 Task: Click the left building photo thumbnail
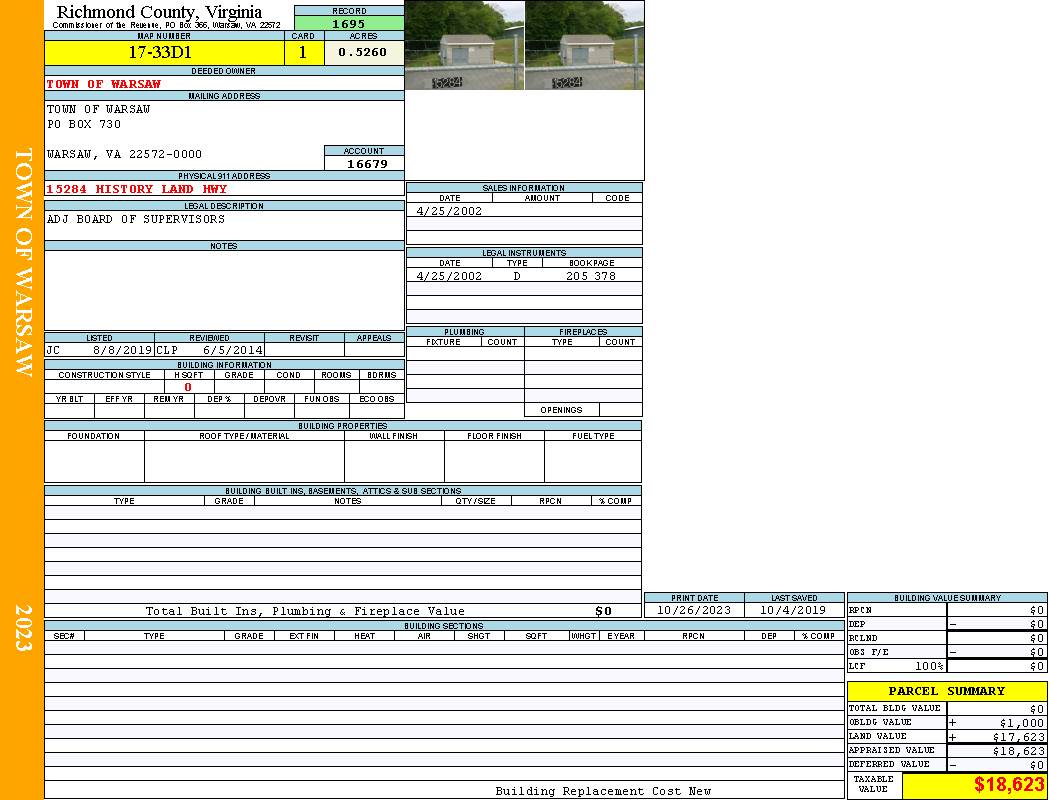[x=464, y=46]
